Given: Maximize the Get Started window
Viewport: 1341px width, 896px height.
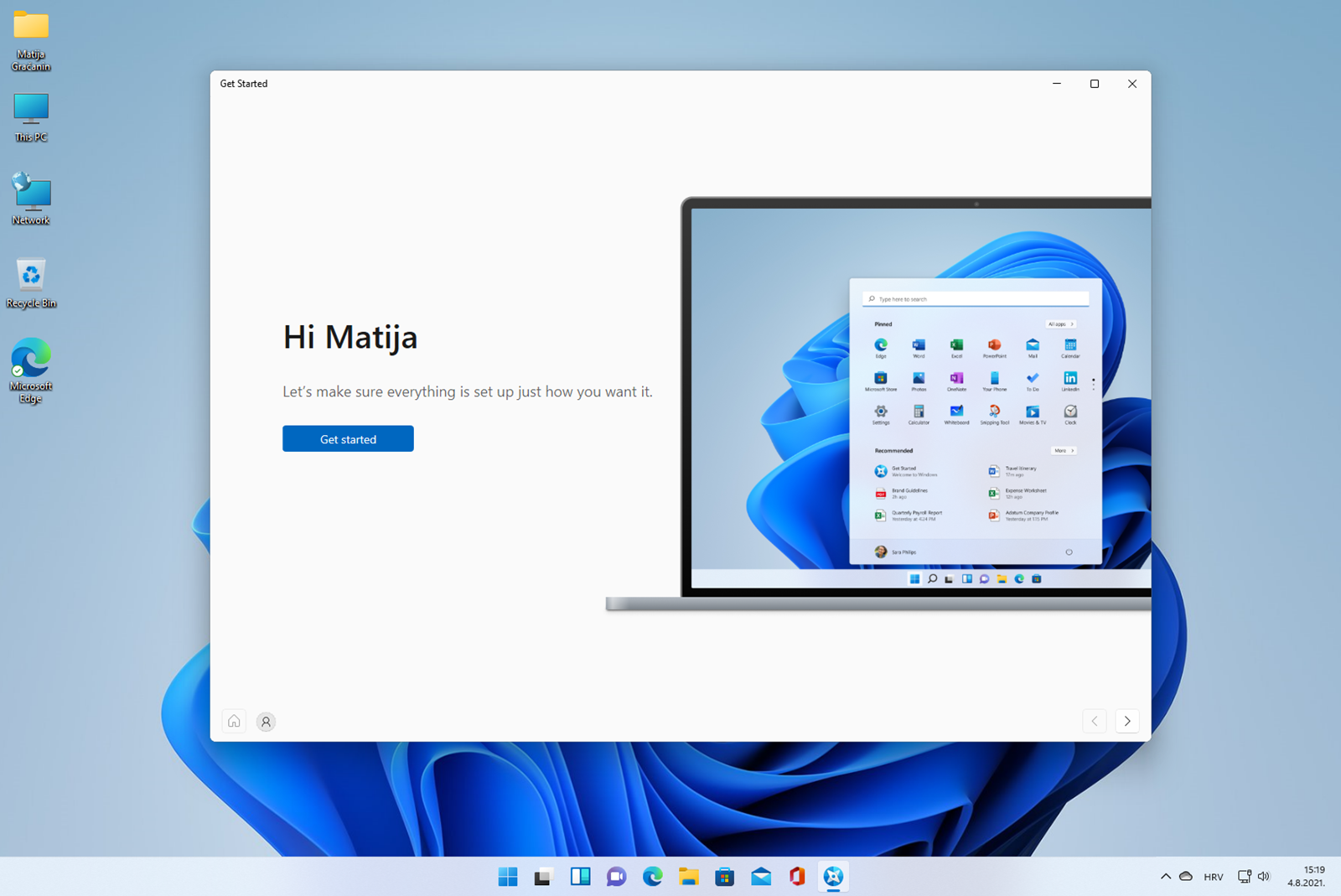Looking at the screenshot, I should tap(1095, 84).
